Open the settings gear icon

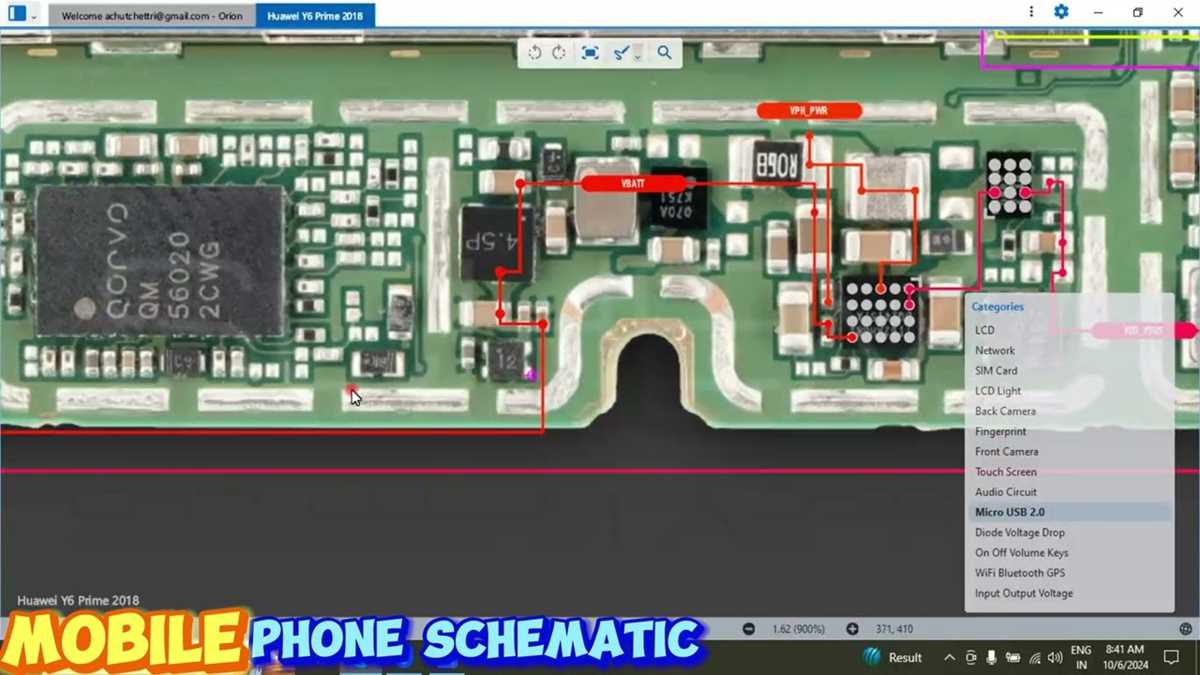(x=1061, y=12)
